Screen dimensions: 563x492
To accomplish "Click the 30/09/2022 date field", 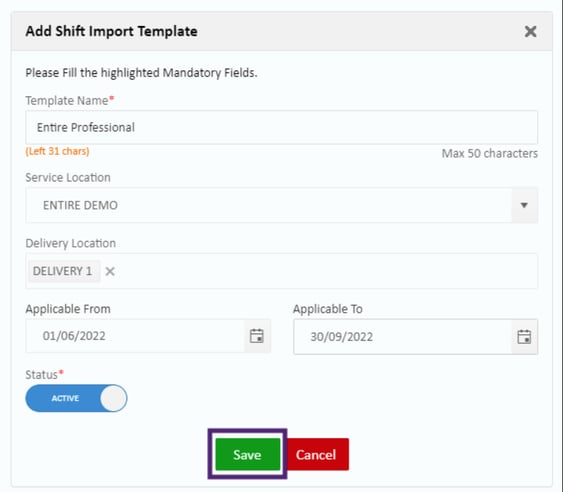I will [x=403, y=337].
